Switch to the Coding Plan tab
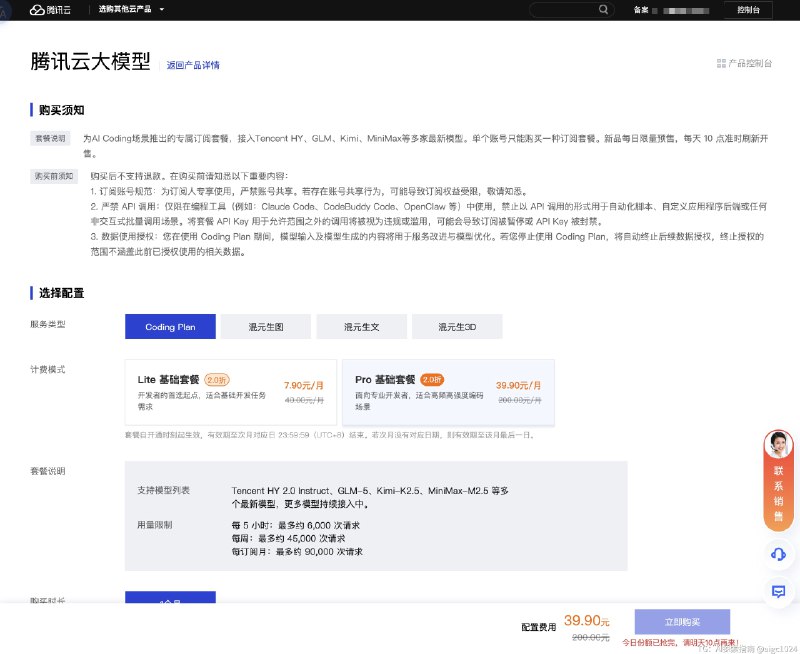The height and width of the screenshot is (654, 800). tap(170, 326)
